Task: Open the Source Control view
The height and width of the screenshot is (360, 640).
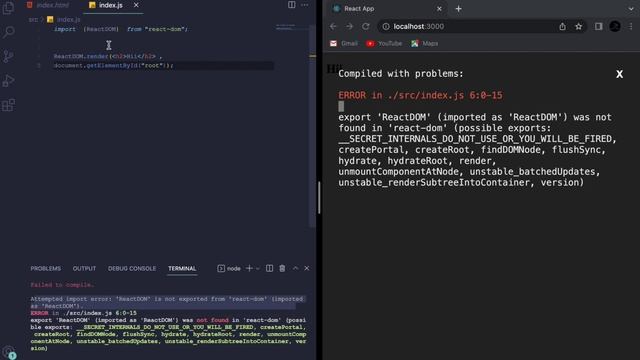Action: click(x=8, y=56)
